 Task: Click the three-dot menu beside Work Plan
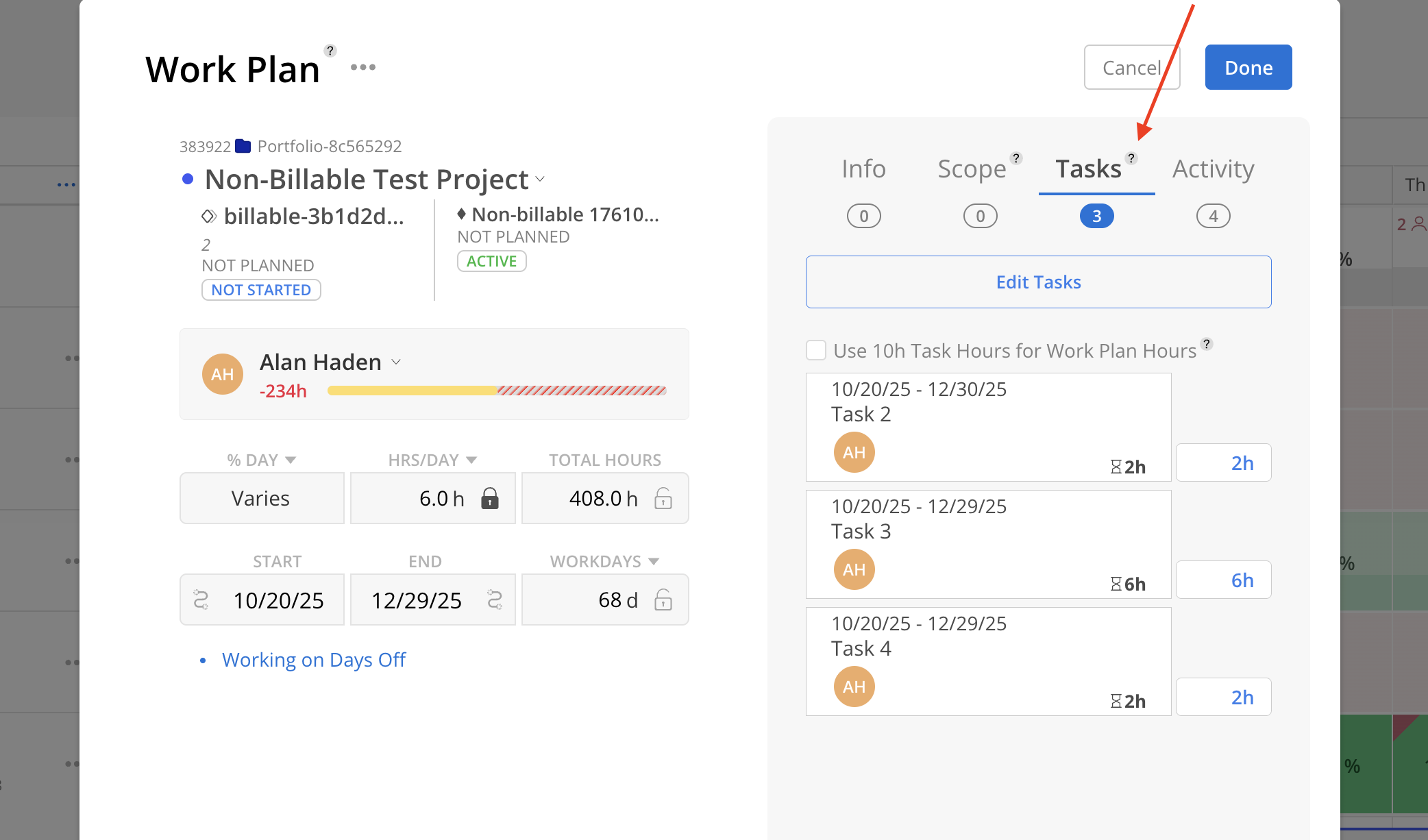click(x=362, y=67)
